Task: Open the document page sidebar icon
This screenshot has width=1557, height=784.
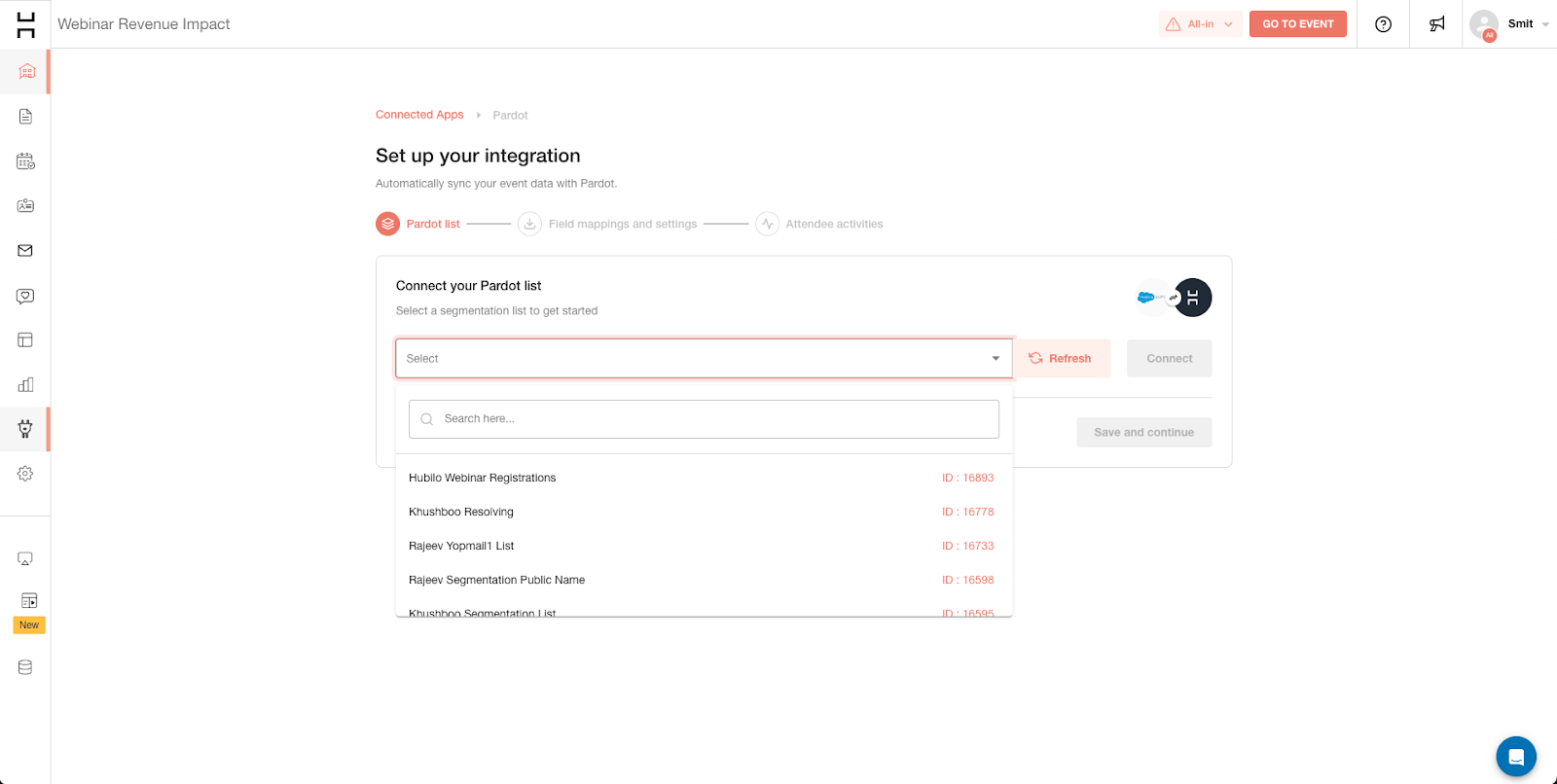Action: [x=26, y=117]
